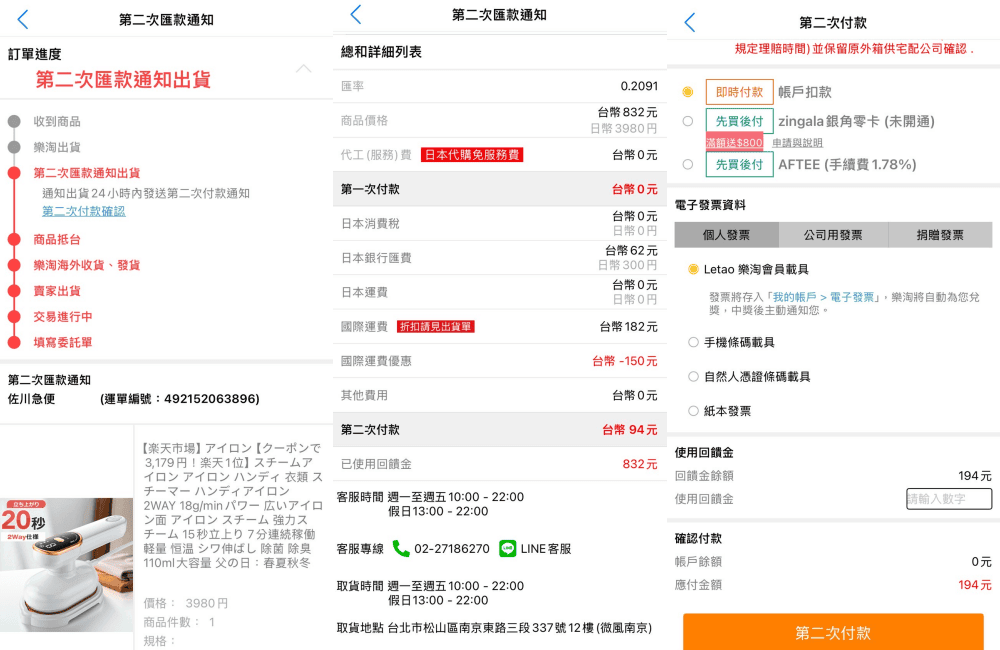Tap back arrow on 第二次付款 screen
Image resolution: width=1000 pixels, height=650 pixels.
tap(689, 22)
